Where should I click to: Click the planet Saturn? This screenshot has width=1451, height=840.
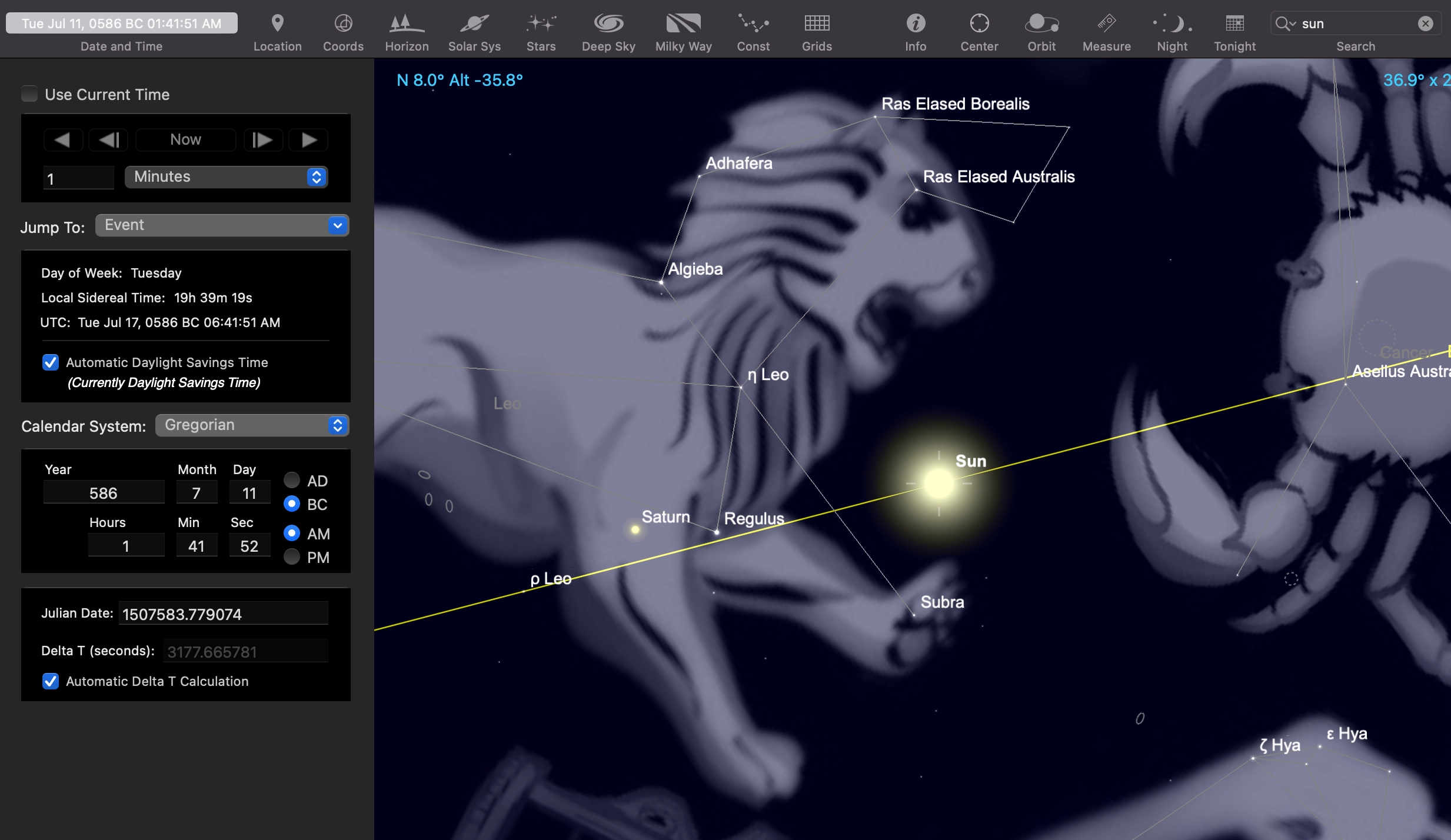[x=635, y=529]
